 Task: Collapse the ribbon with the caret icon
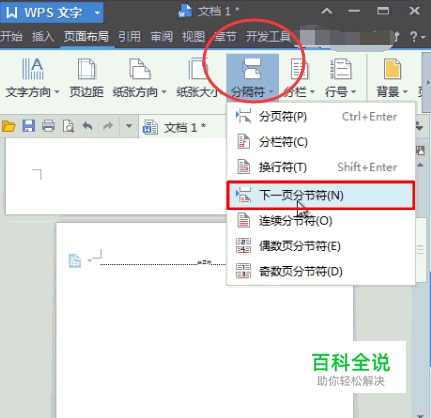coord(327,12)
